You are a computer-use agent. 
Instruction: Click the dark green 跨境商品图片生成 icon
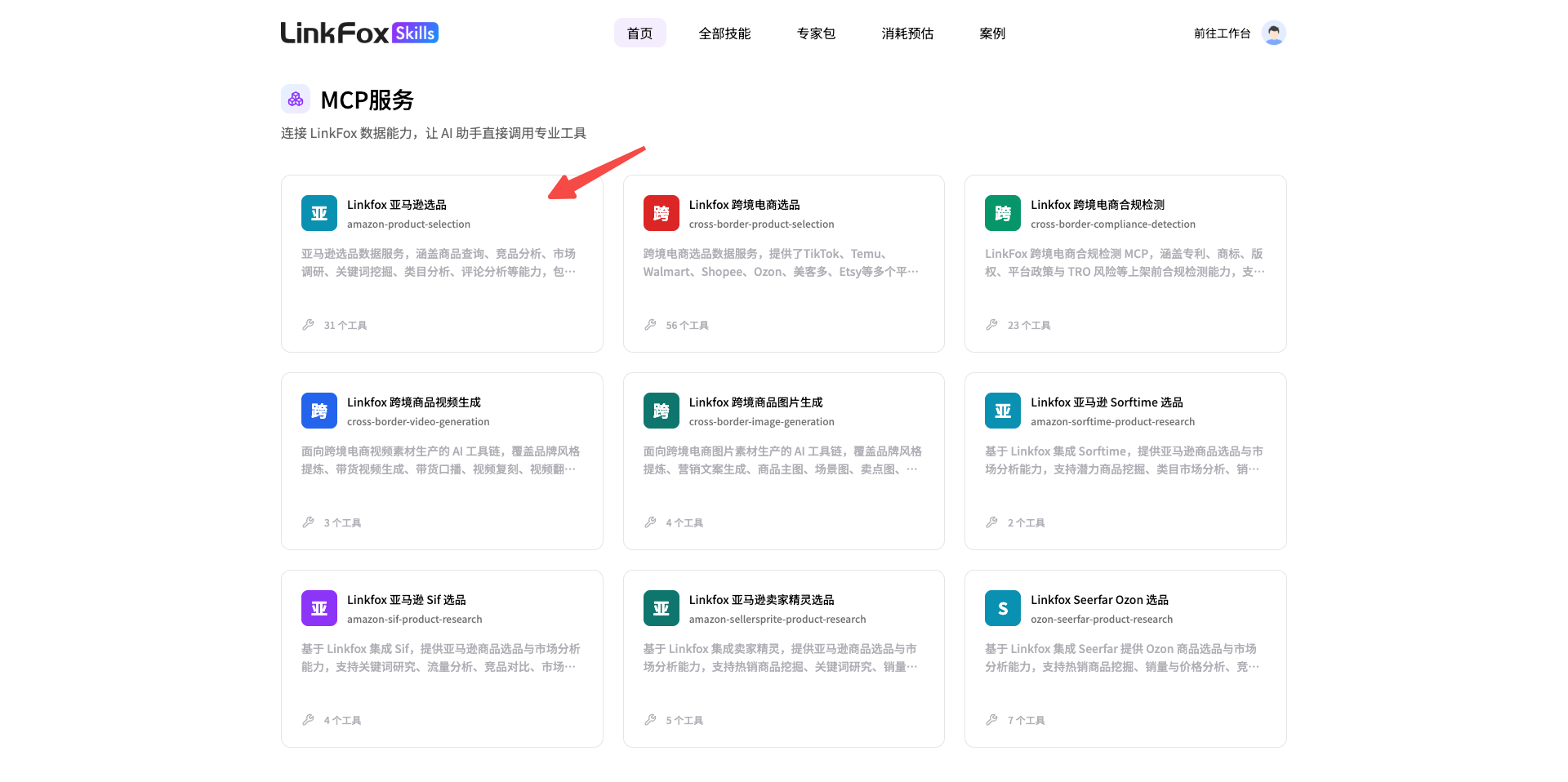(661, 411)
